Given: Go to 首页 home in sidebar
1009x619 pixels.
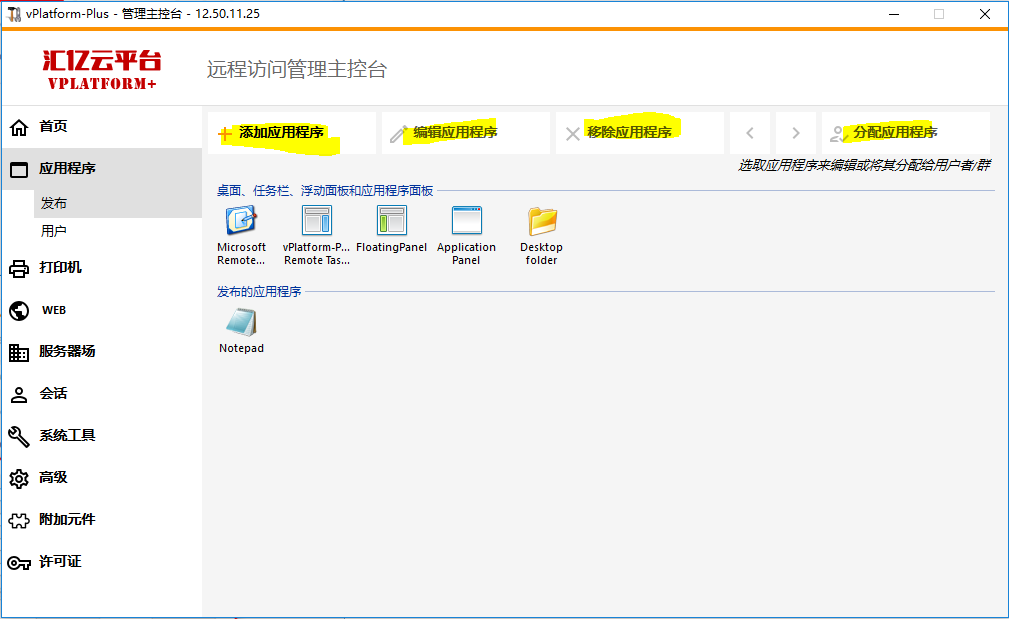Looking at the screenshot, I should tap(53, 127).
